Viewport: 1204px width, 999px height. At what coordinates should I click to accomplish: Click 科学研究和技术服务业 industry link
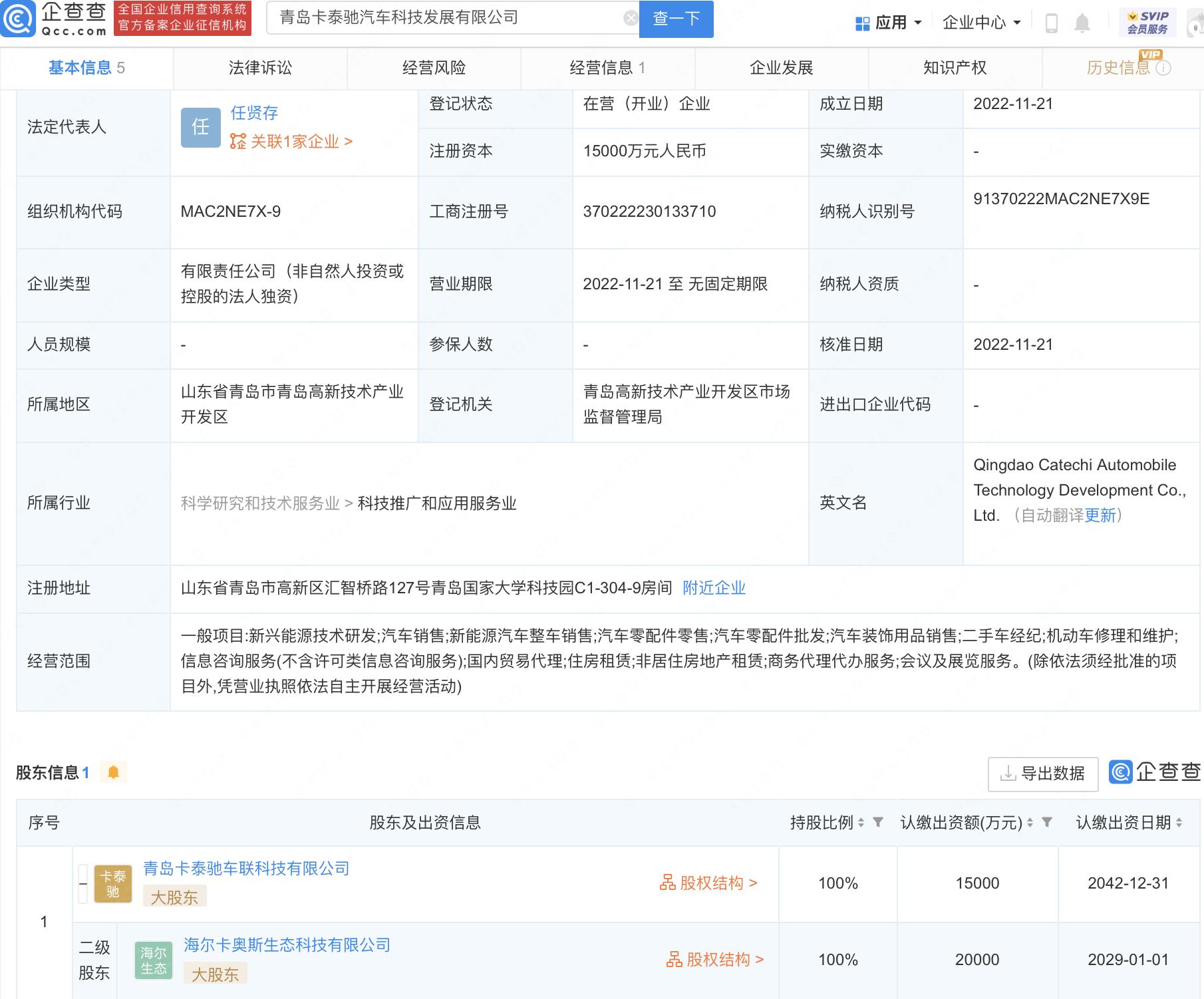point(260,503)
